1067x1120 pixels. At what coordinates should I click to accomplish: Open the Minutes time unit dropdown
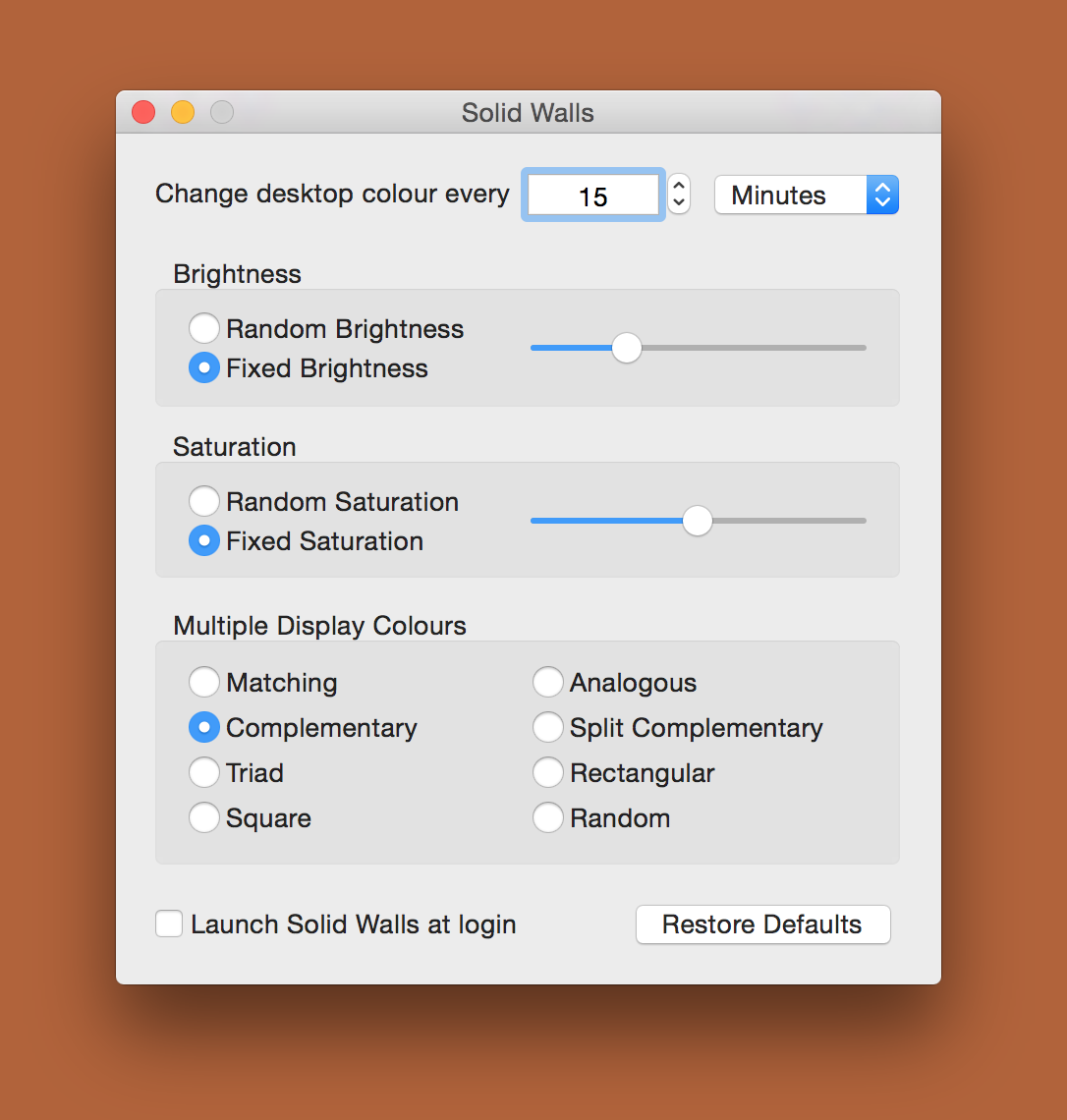(x=807, y=195)
